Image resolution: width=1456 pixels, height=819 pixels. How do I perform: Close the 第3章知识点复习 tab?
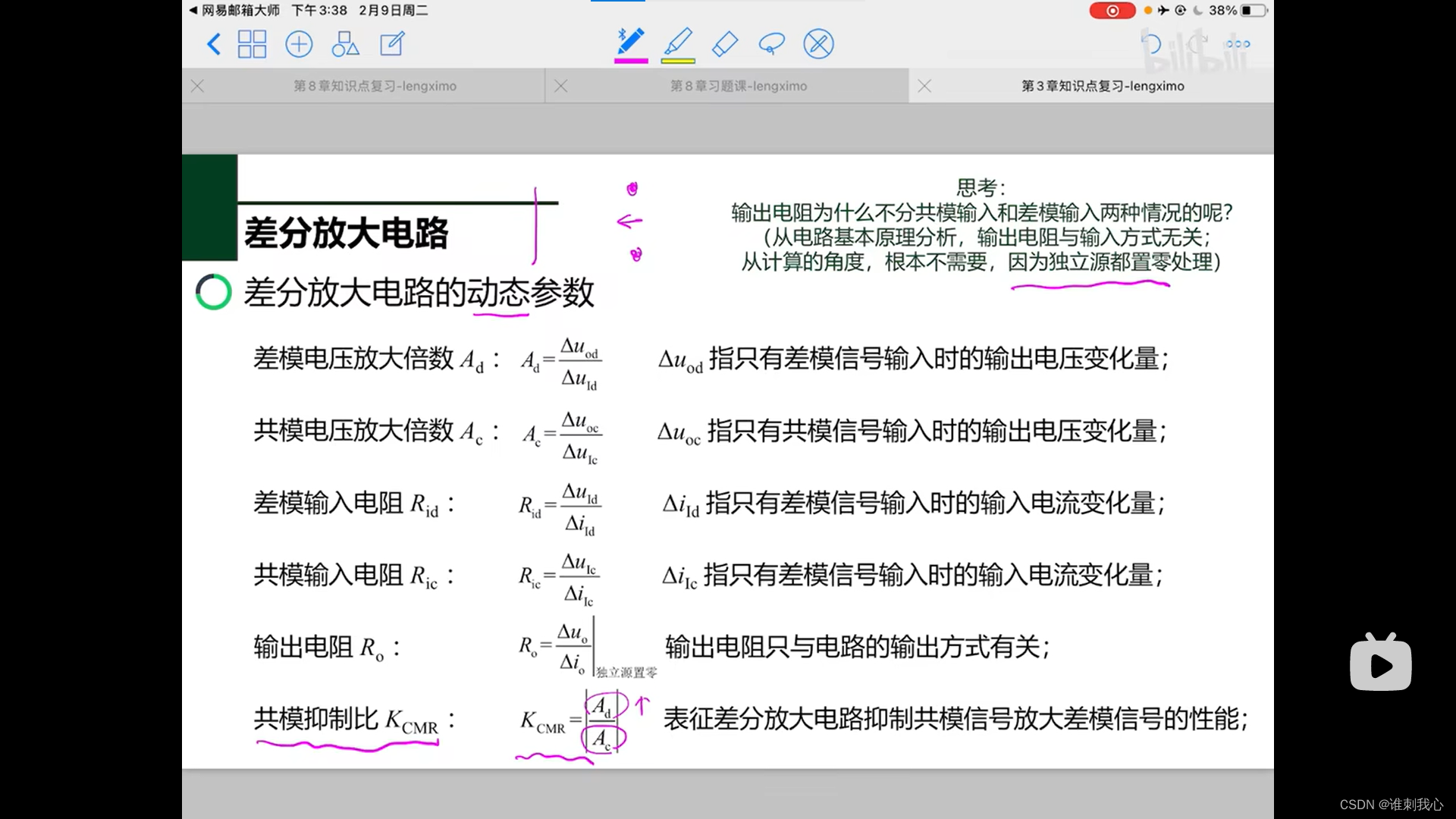coord(924,86)
